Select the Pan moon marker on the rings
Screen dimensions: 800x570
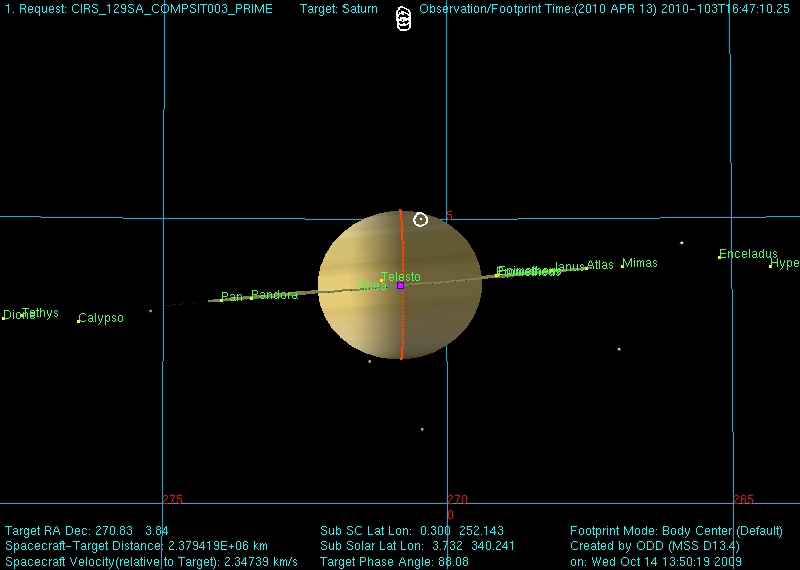222,300
